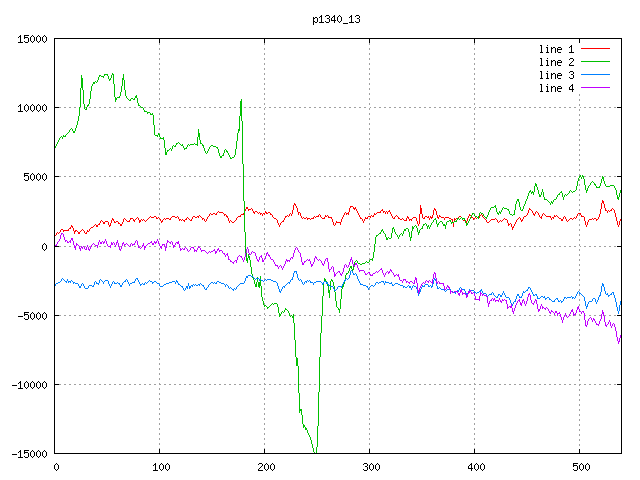Click the y-axis label 15000

(x=32, y=39)
